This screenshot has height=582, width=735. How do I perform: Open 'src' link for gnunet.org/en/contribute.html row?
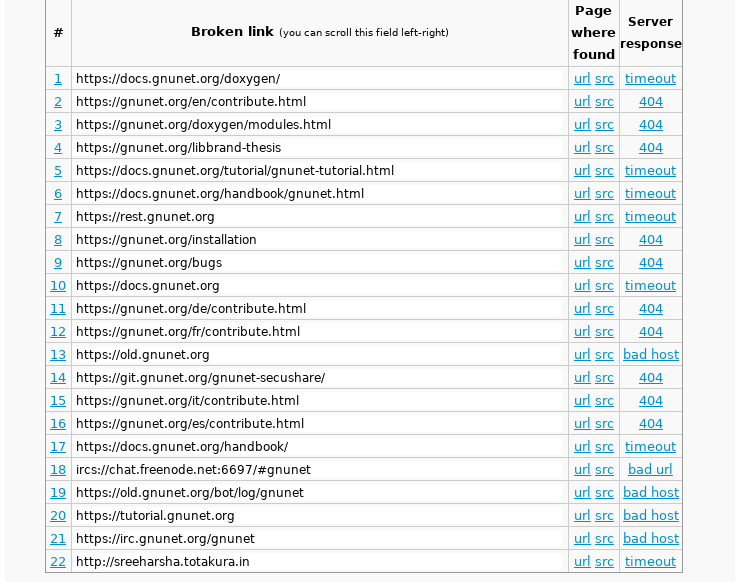pyautogui.click(x=604, y=101)
